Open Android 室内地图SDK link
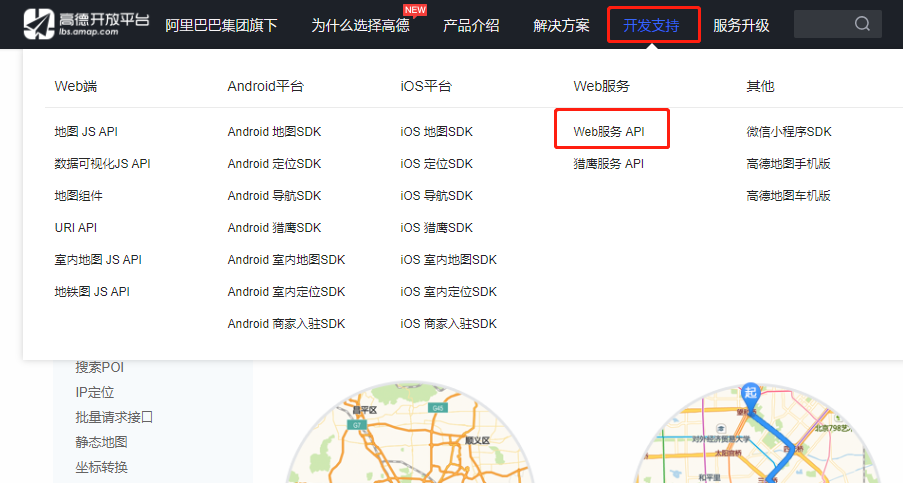The height and width of the screenshot is (483, 903). click(x=286, y=260)
